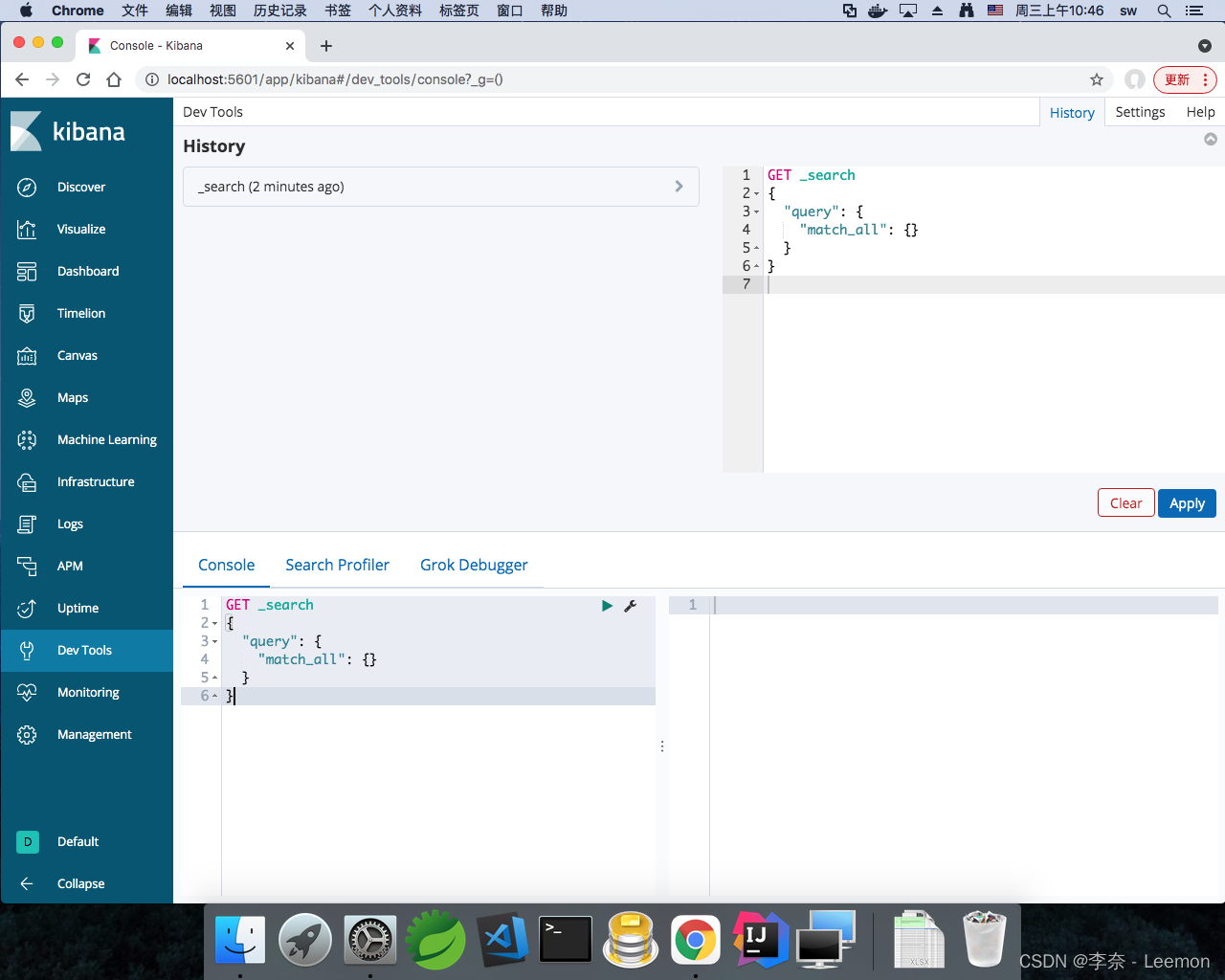Open IntelliJ IDEA from the dock
This screenshot has width=1225, height=980.
(760, 940)
